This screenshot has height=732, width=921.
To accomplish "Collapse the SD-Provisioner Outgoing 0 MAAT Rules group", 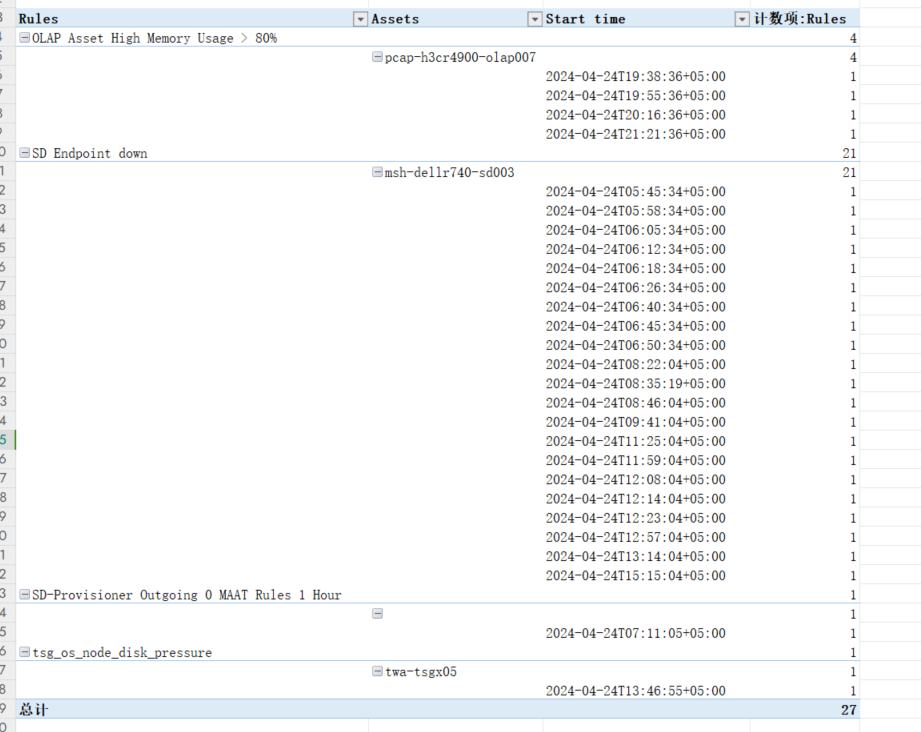I will pos(24,595).
